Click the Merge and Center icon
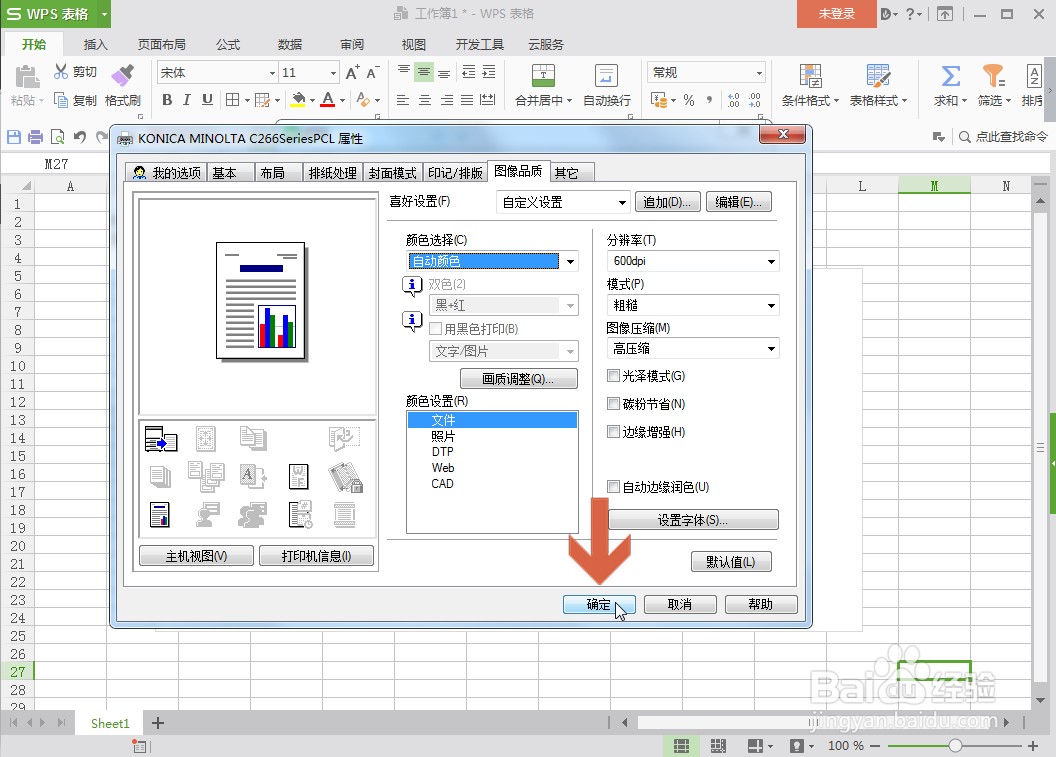Image resolution: width=1056 pixels, height=757 pixels. click(543, 75)
